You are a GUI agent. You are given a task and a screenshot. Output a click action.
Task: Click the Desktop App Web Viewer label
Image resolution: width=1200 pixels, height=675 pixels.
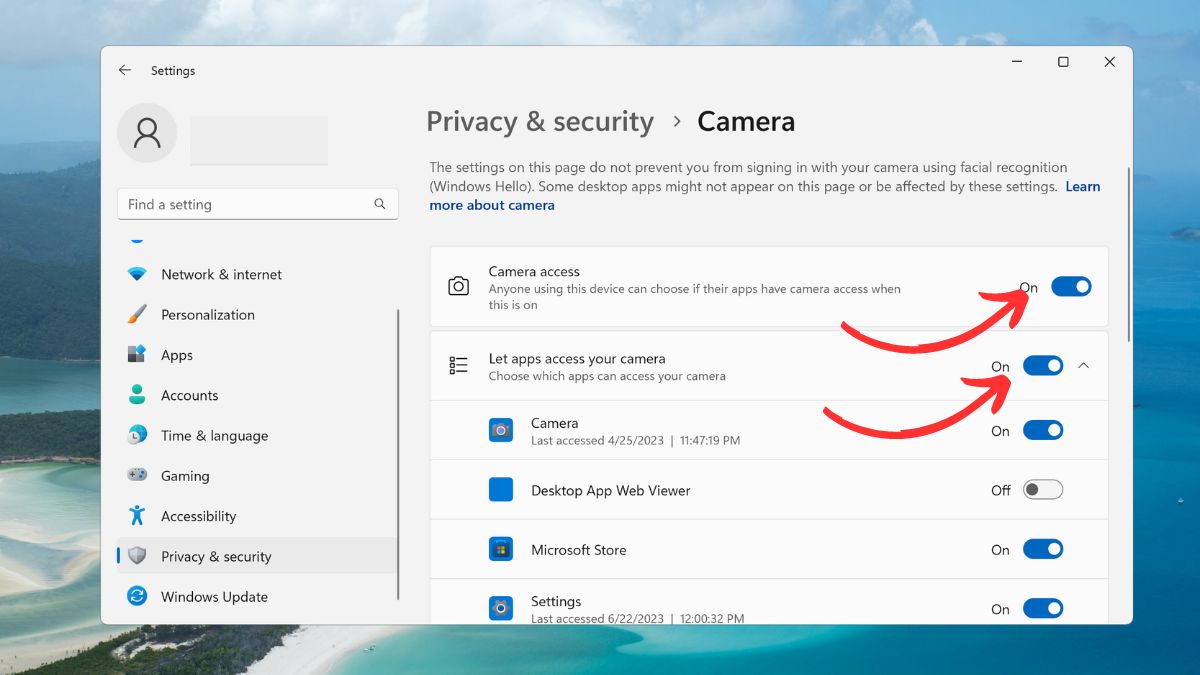[611, 490]
